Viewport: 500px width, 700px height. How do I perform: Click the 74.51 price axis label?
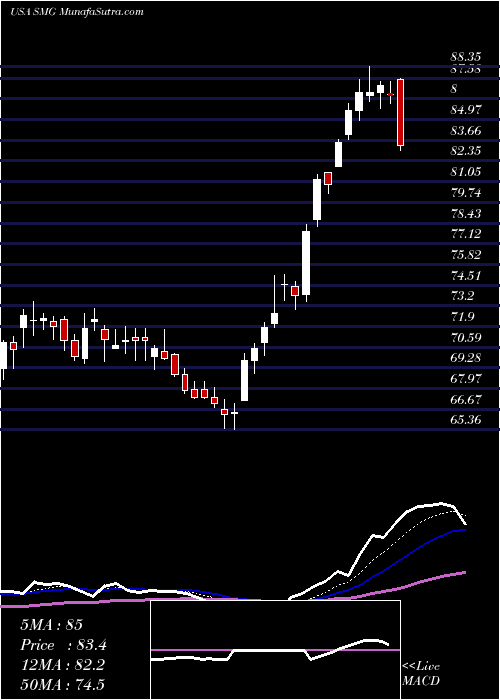pos(466,276)
